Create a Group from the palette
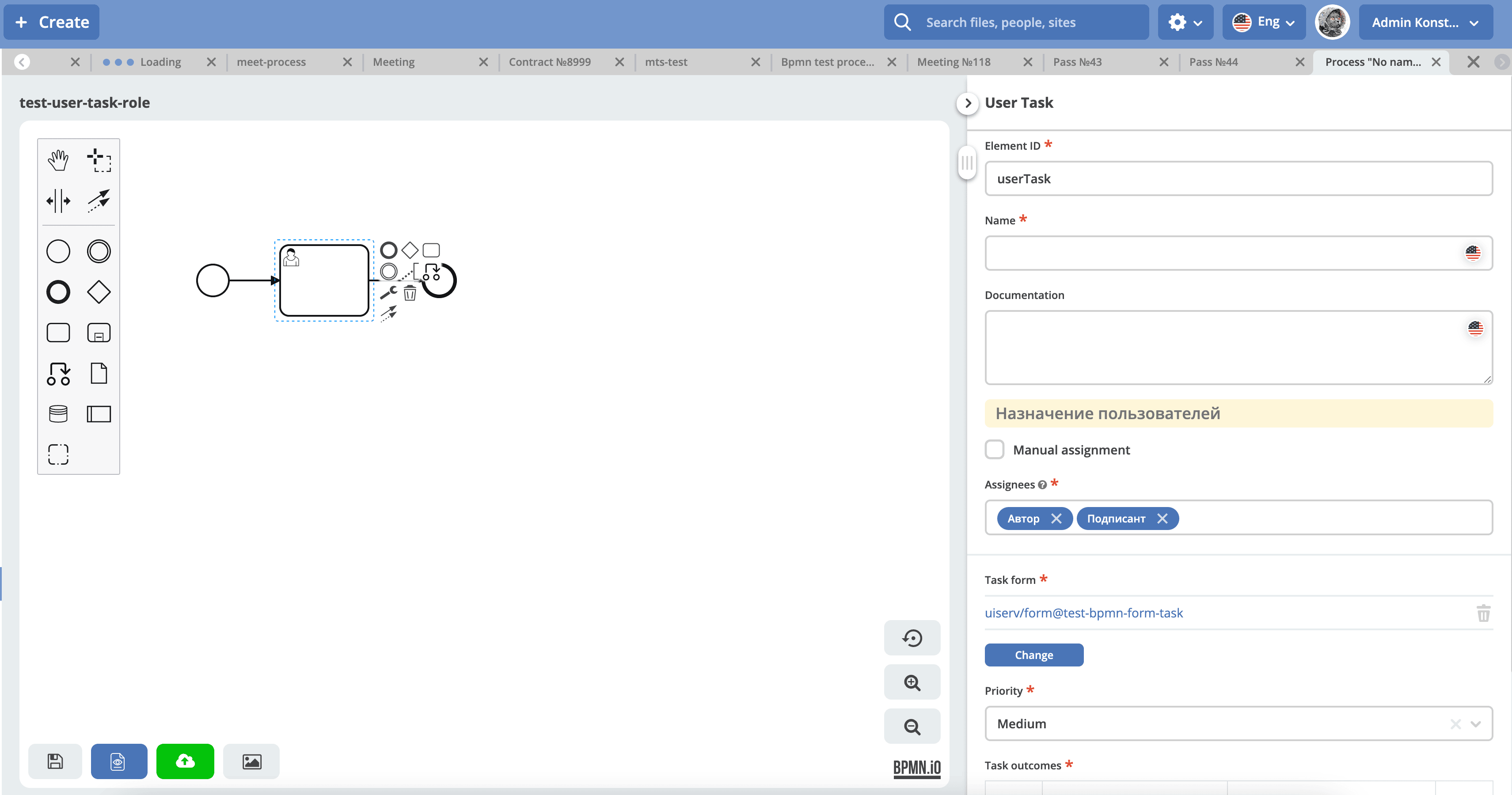 point(58,454)
